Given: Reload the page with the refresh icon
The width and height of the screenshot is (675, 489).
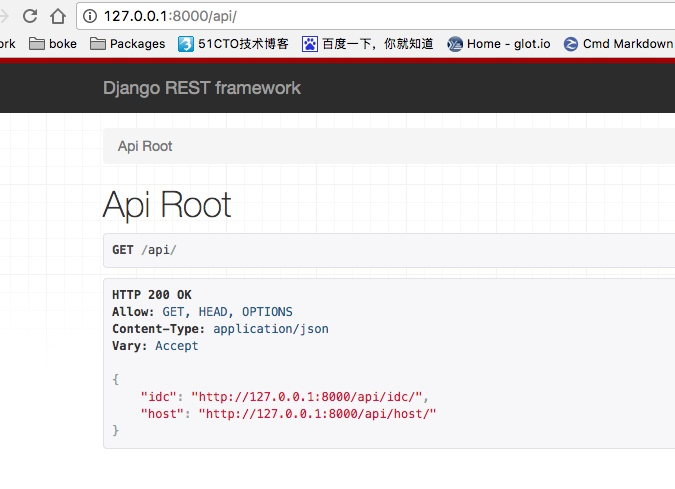Looking at the screenshot, I should click(x=30, y=16).
